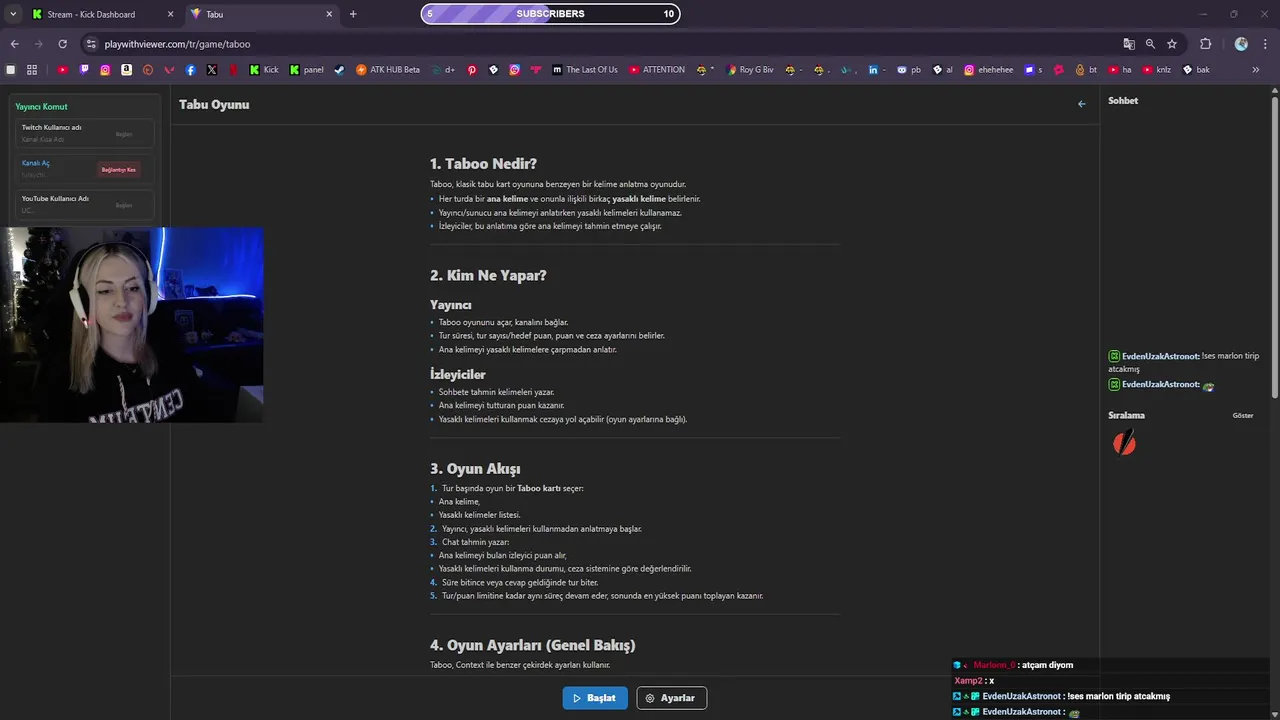
Task: Open the 'knlz' YouTube bookmark
Action: point(1155,70)
